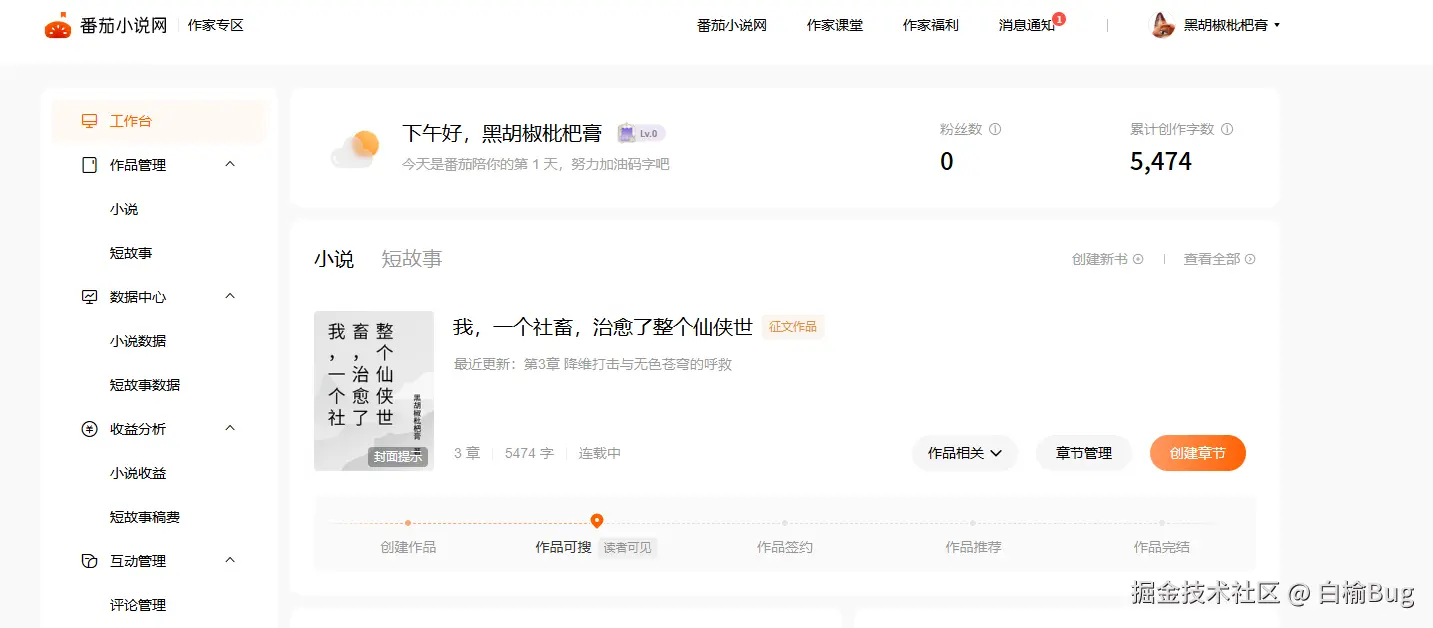Click the info icon beside 累计创作字数
This screenshot has height=628, width=1433.
(x=1228, y=128)
